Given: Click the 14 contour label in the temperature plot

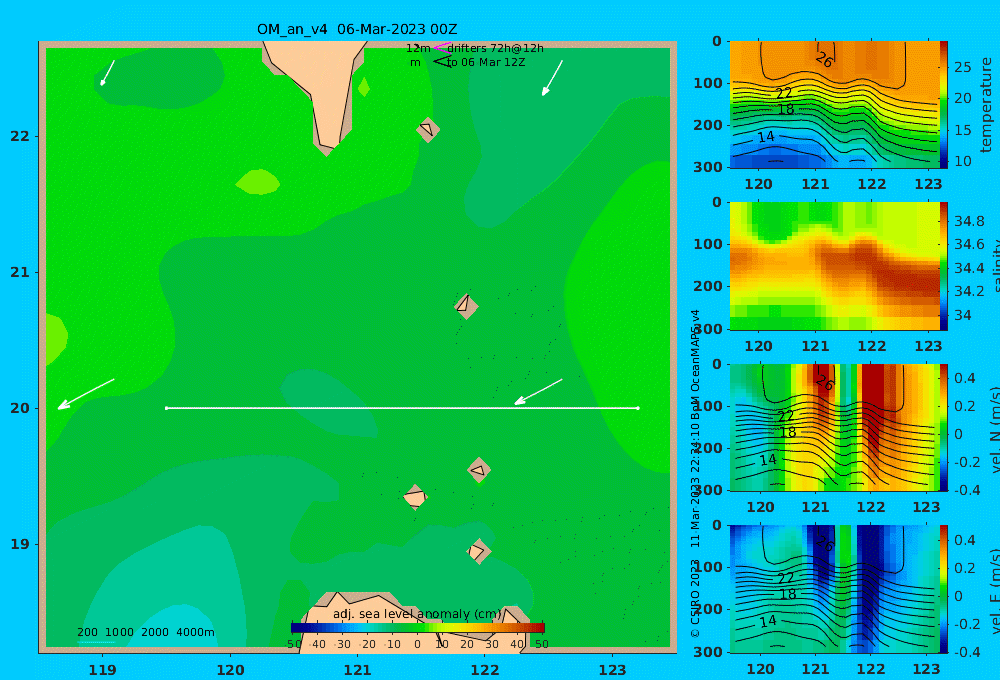Looking at the screenshot, I should [766, 137].
